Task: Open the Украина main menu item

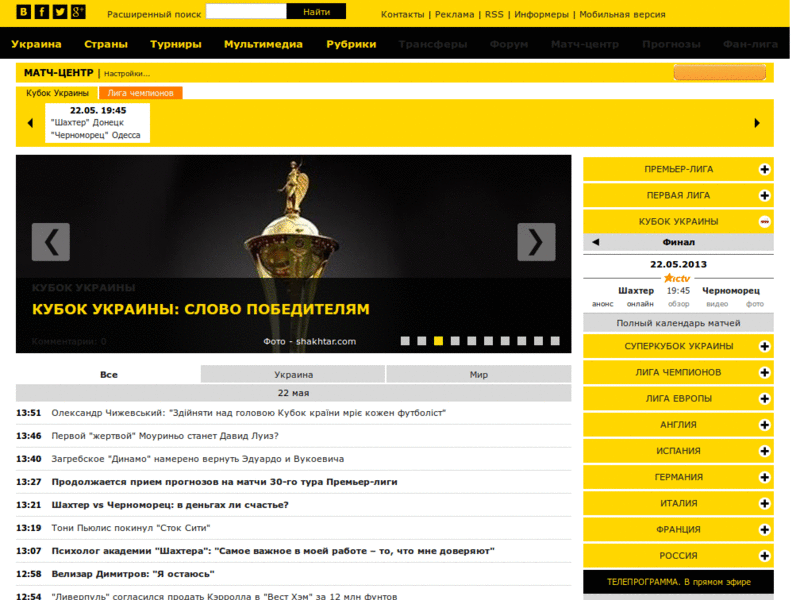Action: click(x=36, y=44)
